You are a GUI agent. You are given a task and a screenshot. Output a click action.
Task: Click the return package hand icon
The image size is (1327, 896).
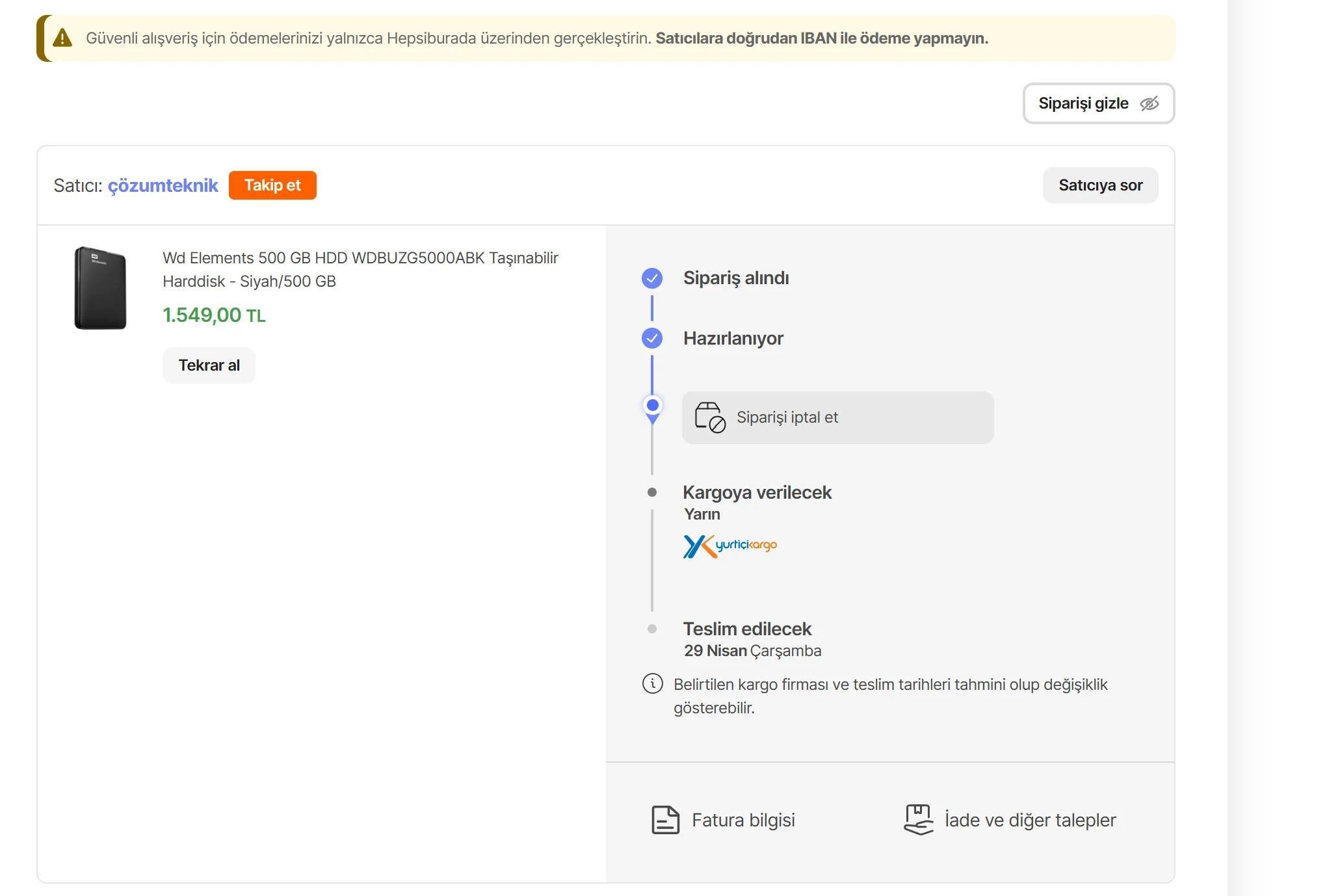[919, 820]
